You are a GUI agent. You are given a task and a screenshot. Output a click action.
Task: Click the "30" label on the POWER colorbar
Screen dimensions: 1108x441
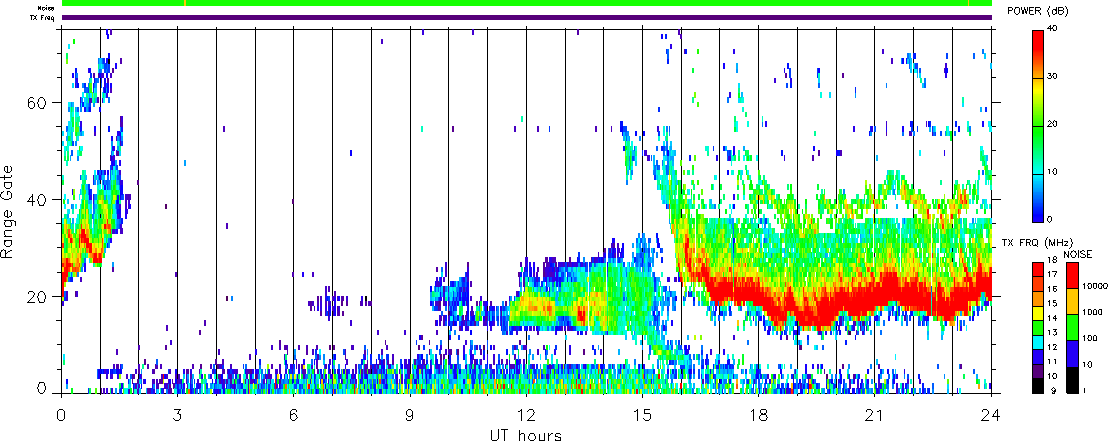pyautogui.click(x=1054, y=76)
